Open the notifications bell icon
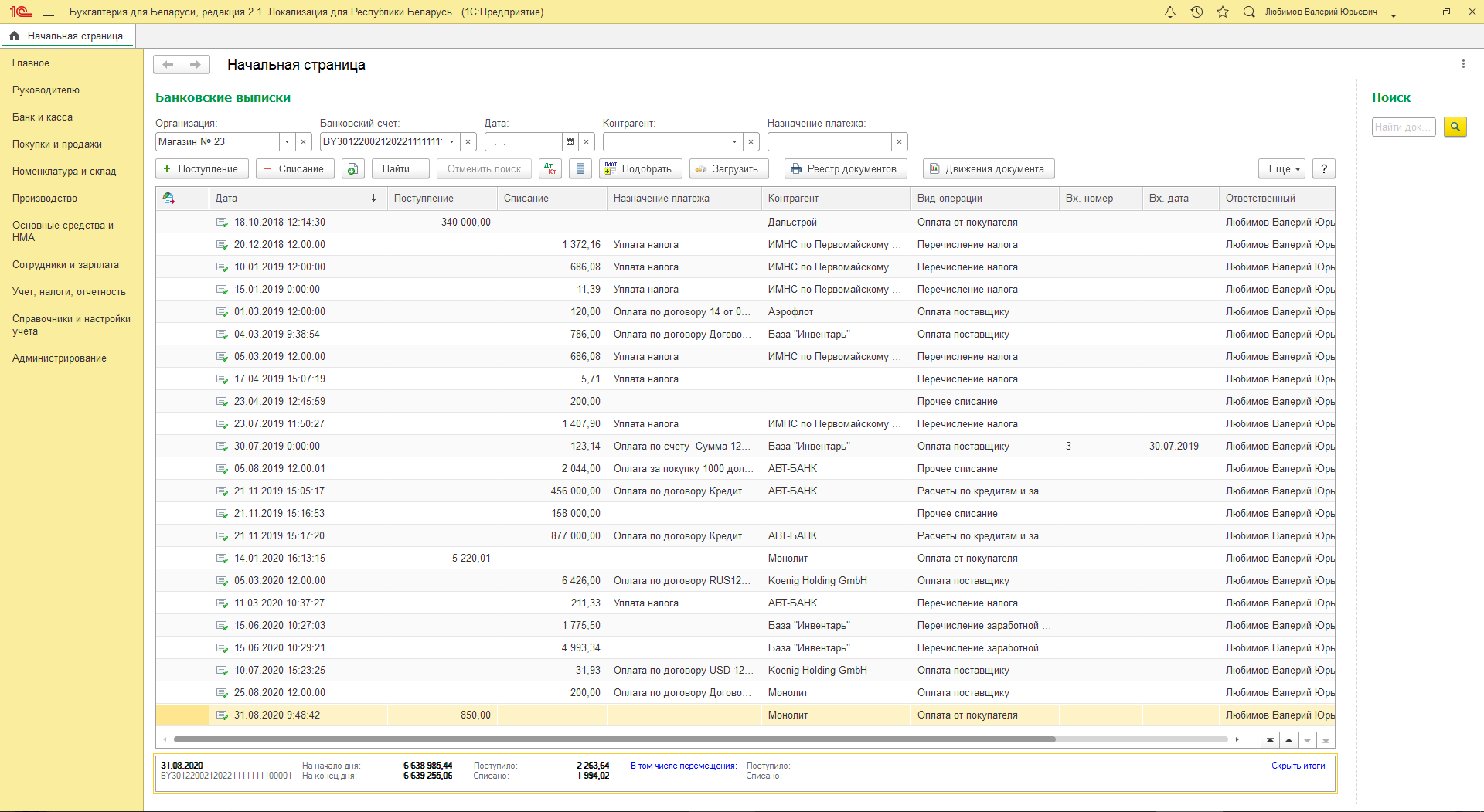 [x=1169, y=12]
